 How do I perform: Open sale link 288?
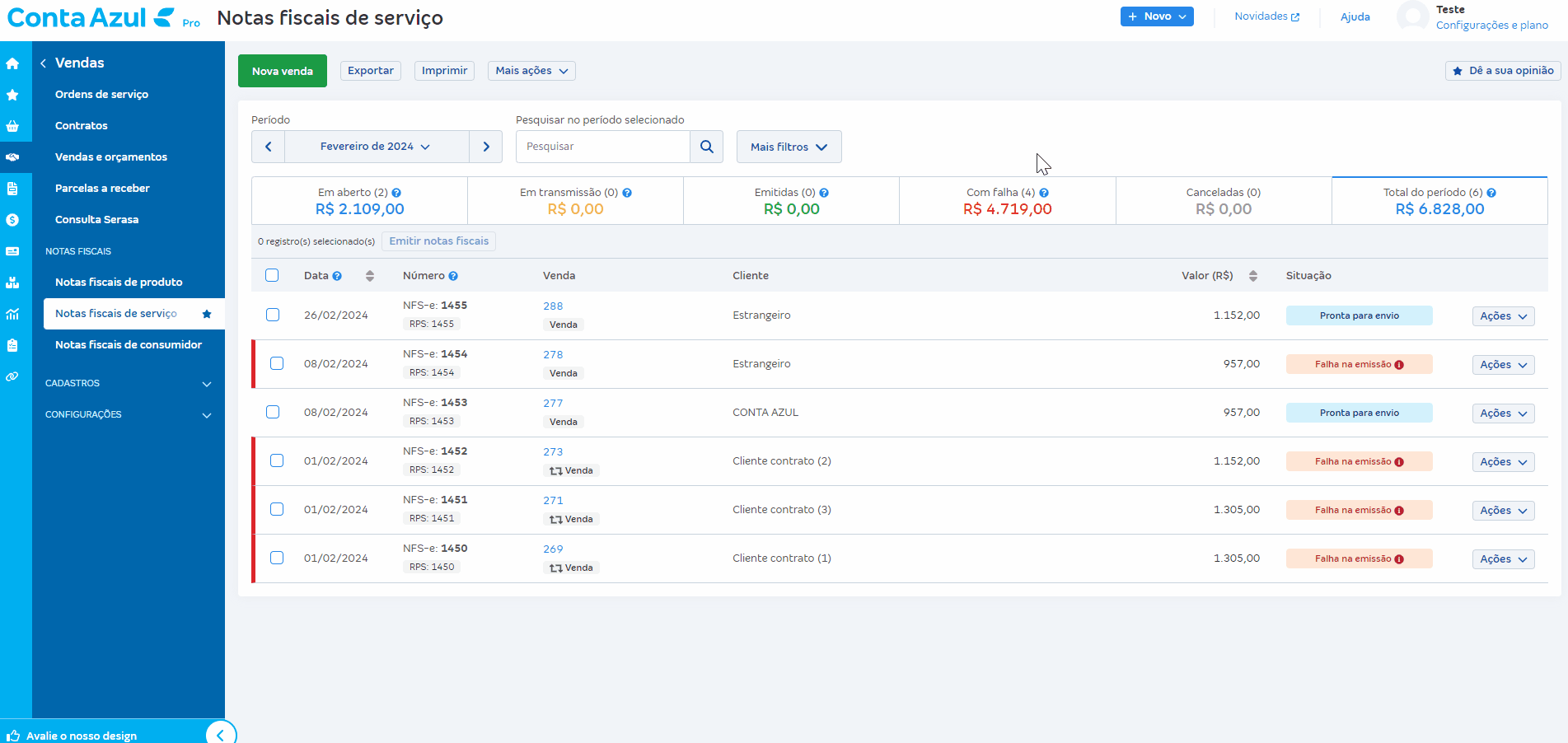point(553,306)
